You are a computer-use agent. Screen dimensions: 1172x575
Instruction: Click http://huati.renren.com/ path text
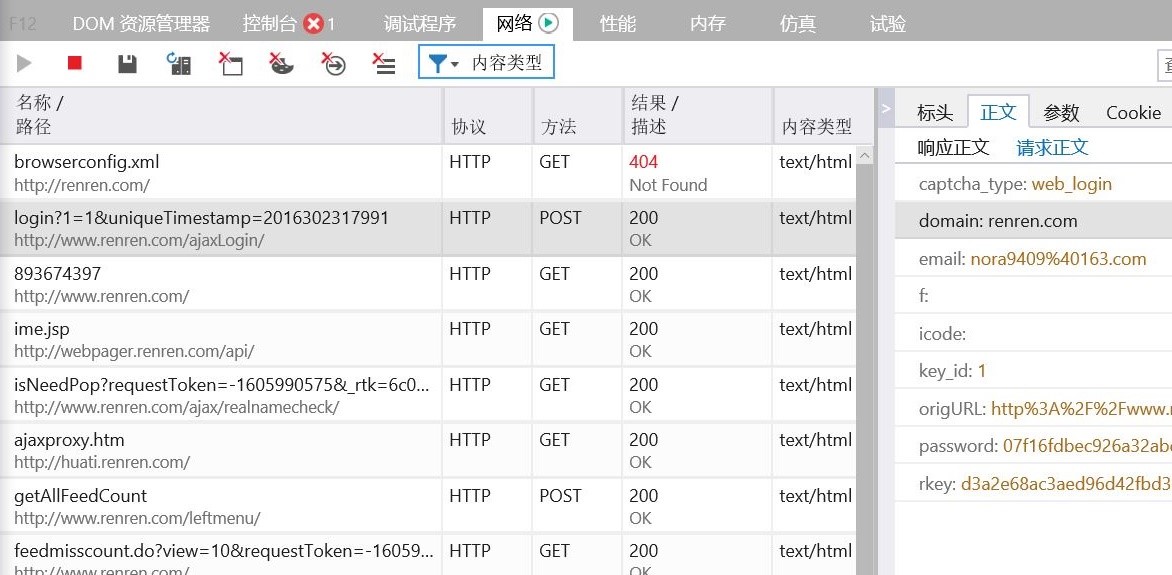pos(102,462)
